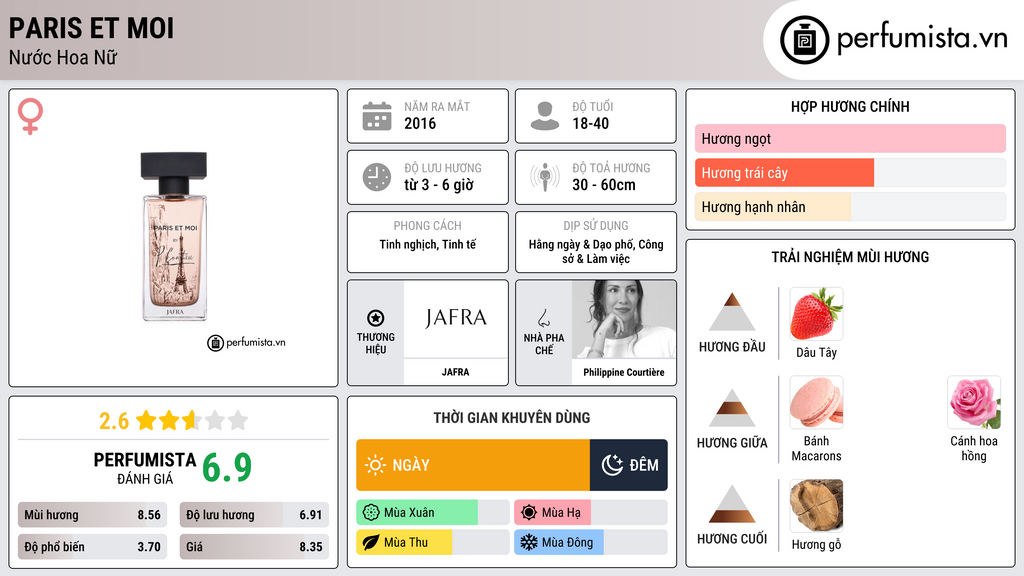Click the 2.6 user rating number
The height and width of the screenshot is (576, 1024).
coord(114,421)
